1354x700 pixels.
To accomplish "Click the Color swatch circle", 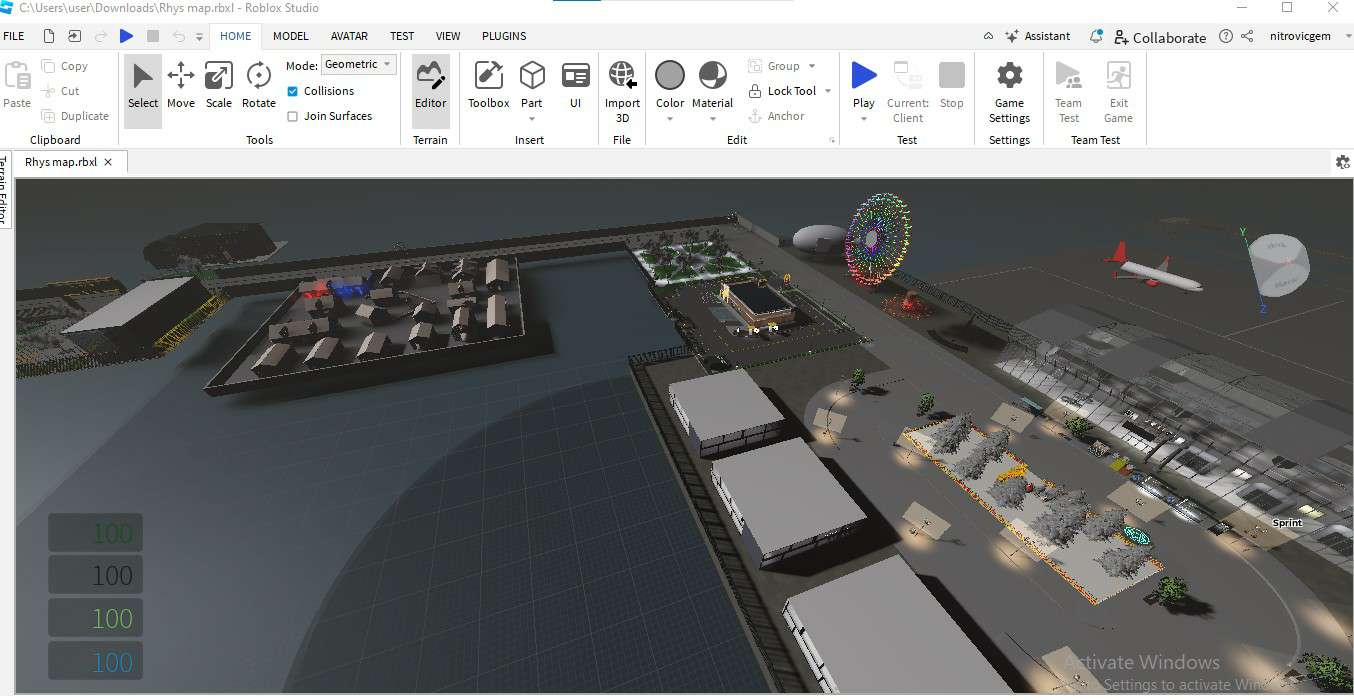I will click(670, 76).
